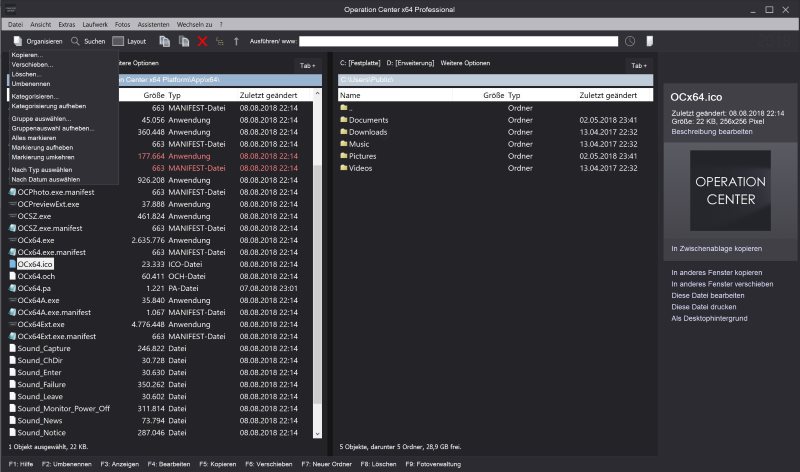Click the Operation Center icon preview thumbnail
The image size is (800, 472).
pyautogui.click(x=730, y=190)
